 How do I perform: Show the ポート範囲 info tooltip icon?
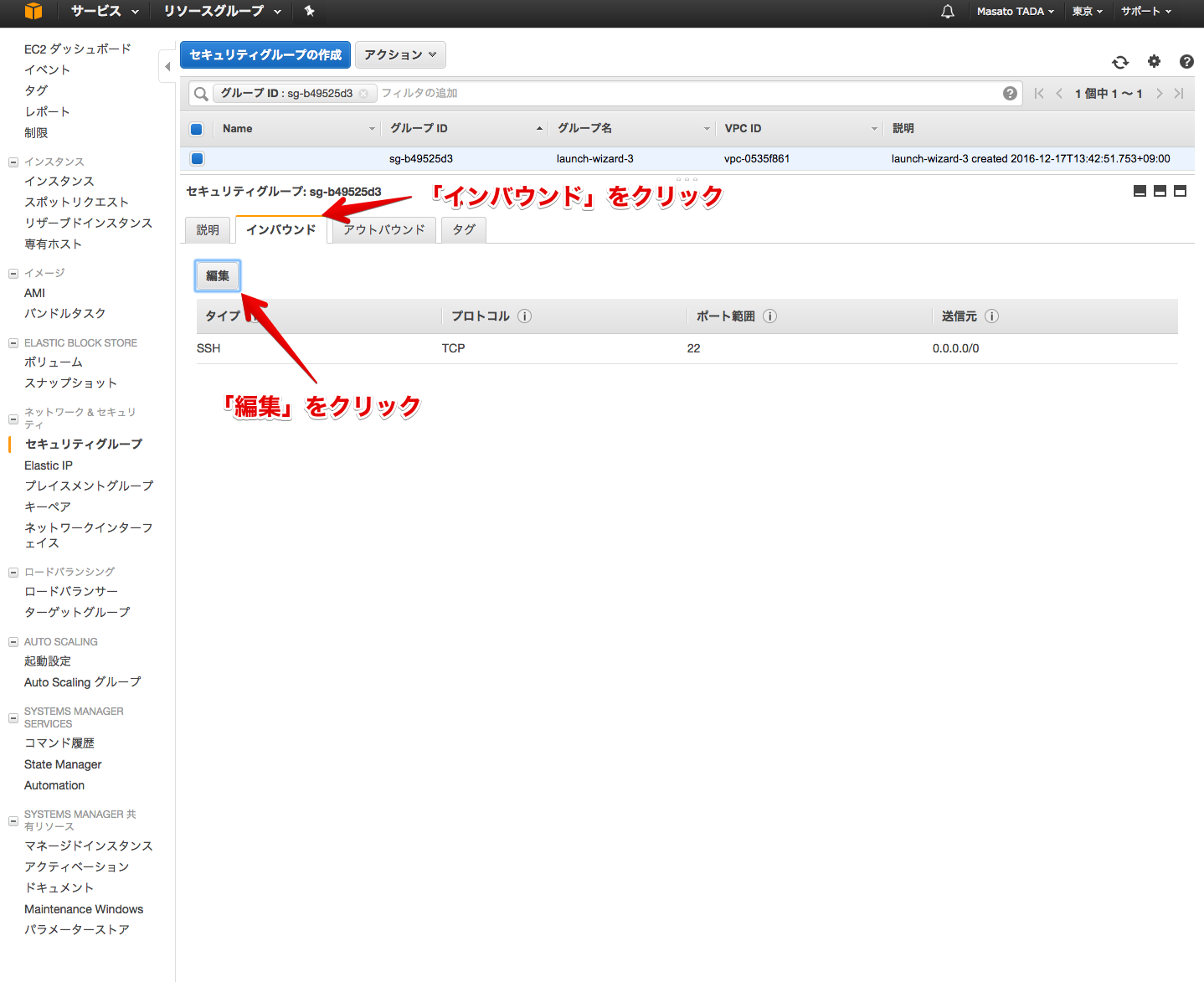tap(770, 316)
